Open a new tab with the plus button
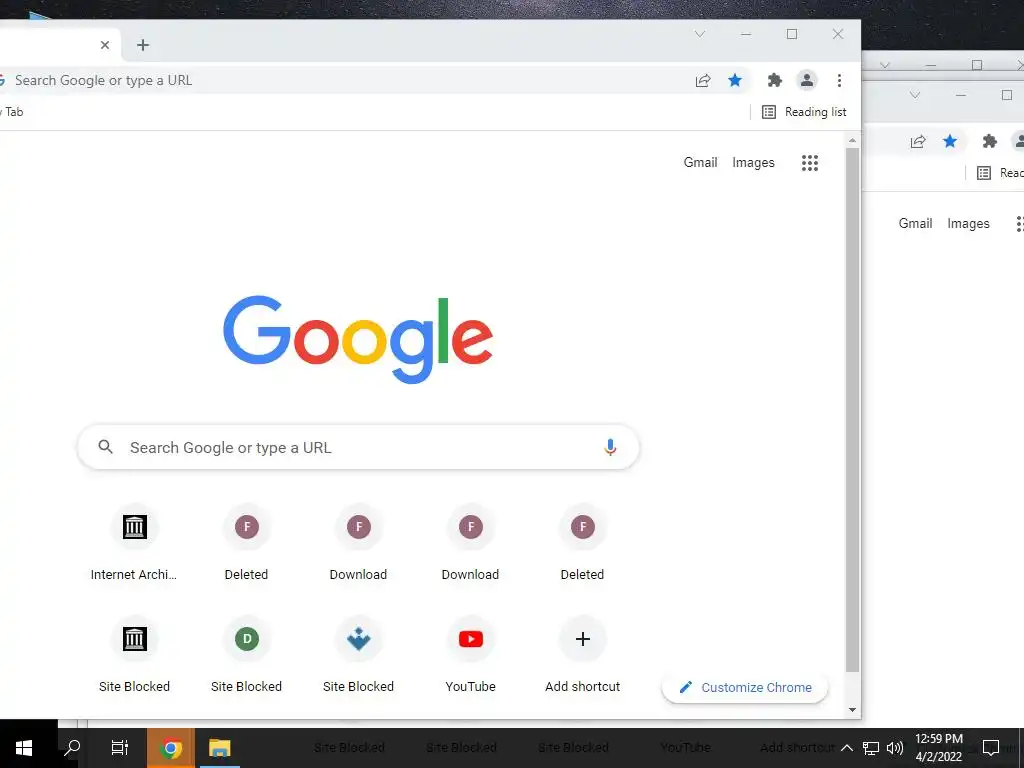This screenshot has width=1024, height=768. tap(143, 45)
